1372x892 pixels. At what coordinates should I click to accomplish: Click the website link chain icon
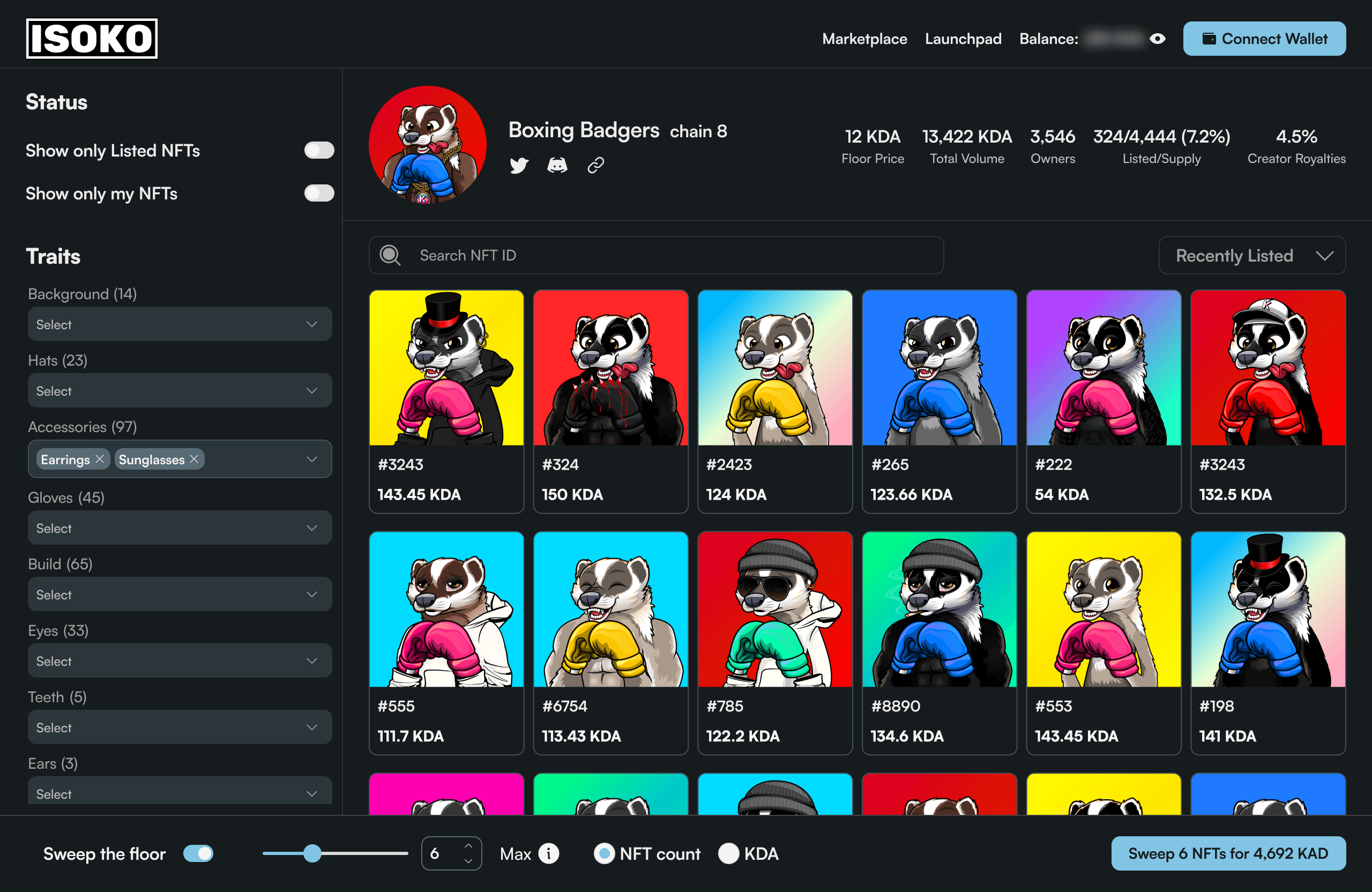pos(595,166)
